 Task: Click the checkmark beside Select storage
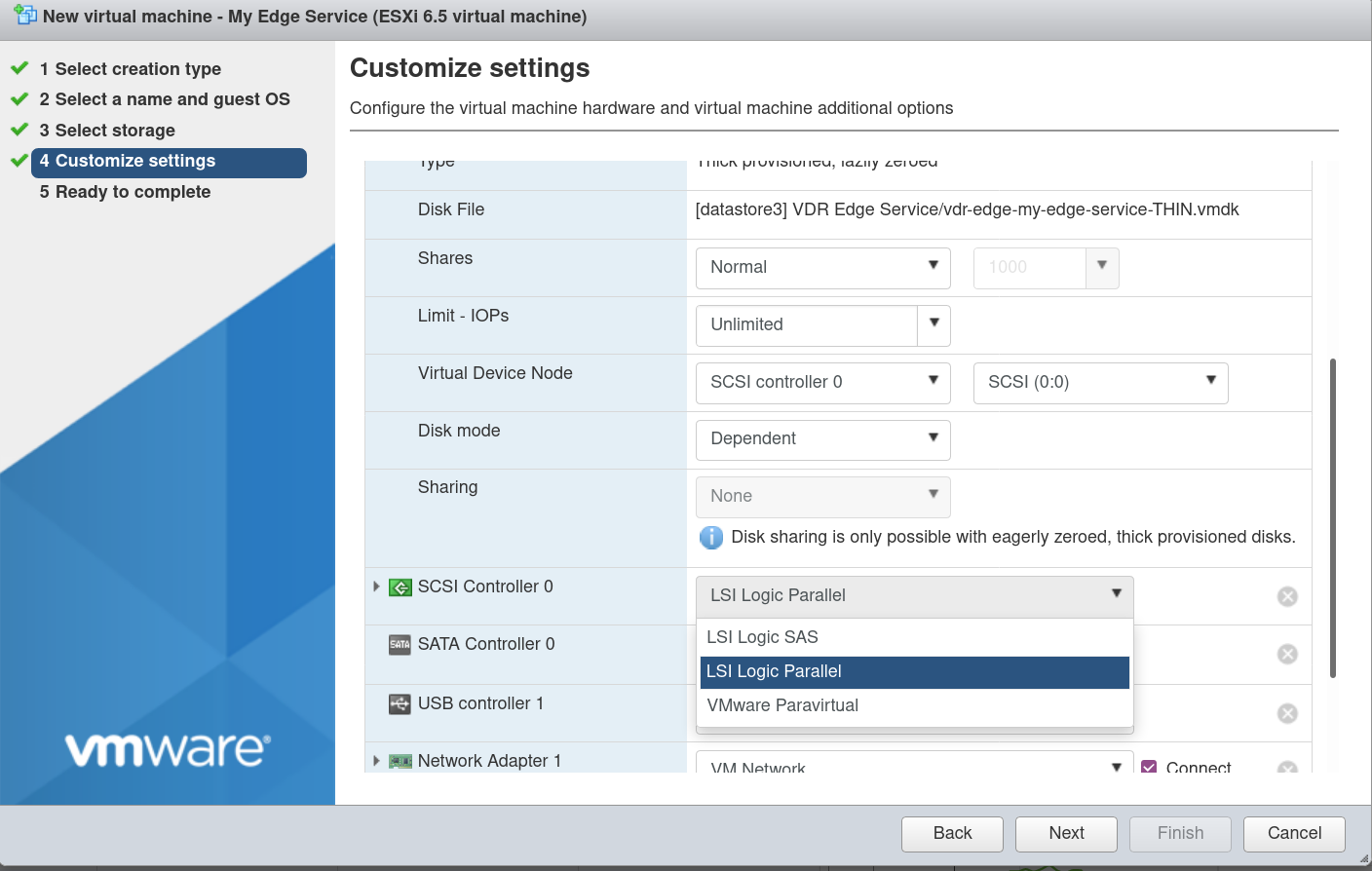(x=19, y=130)
